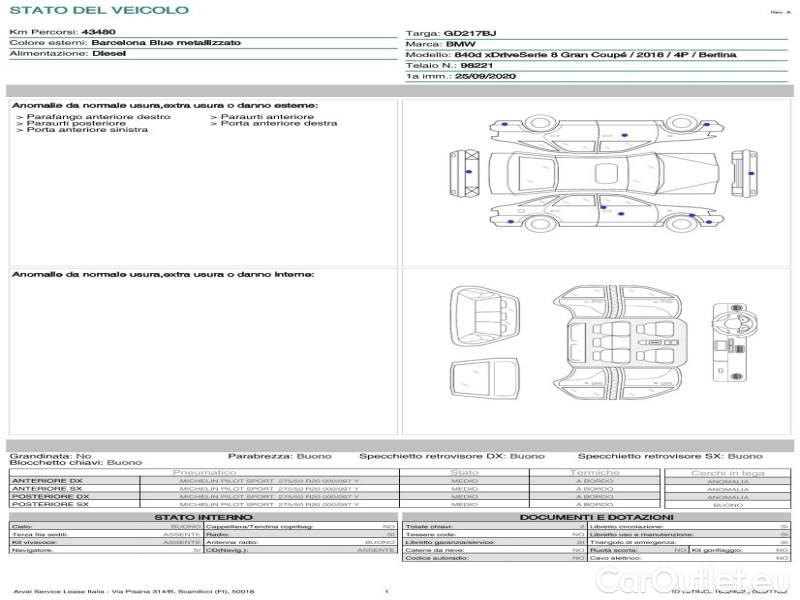
Task: Click the CD(Navig.) row label
Action: point(227,550)
